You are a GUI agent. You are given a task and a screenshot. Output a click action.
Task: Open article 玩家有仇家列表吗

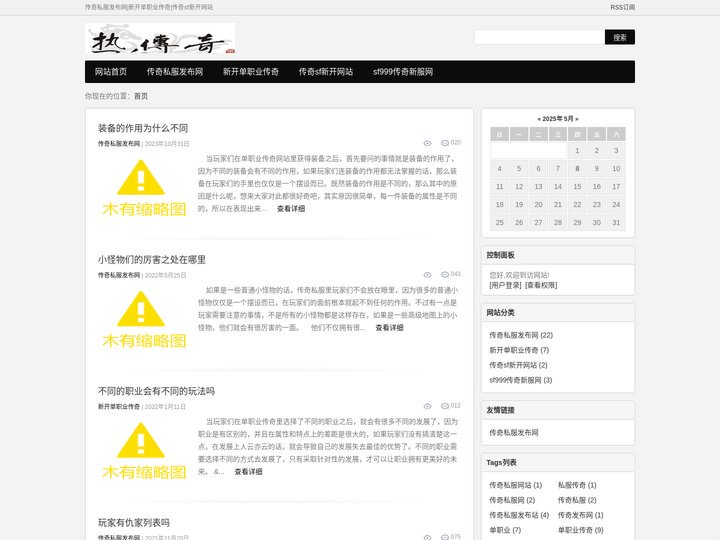tap(134, 523)
